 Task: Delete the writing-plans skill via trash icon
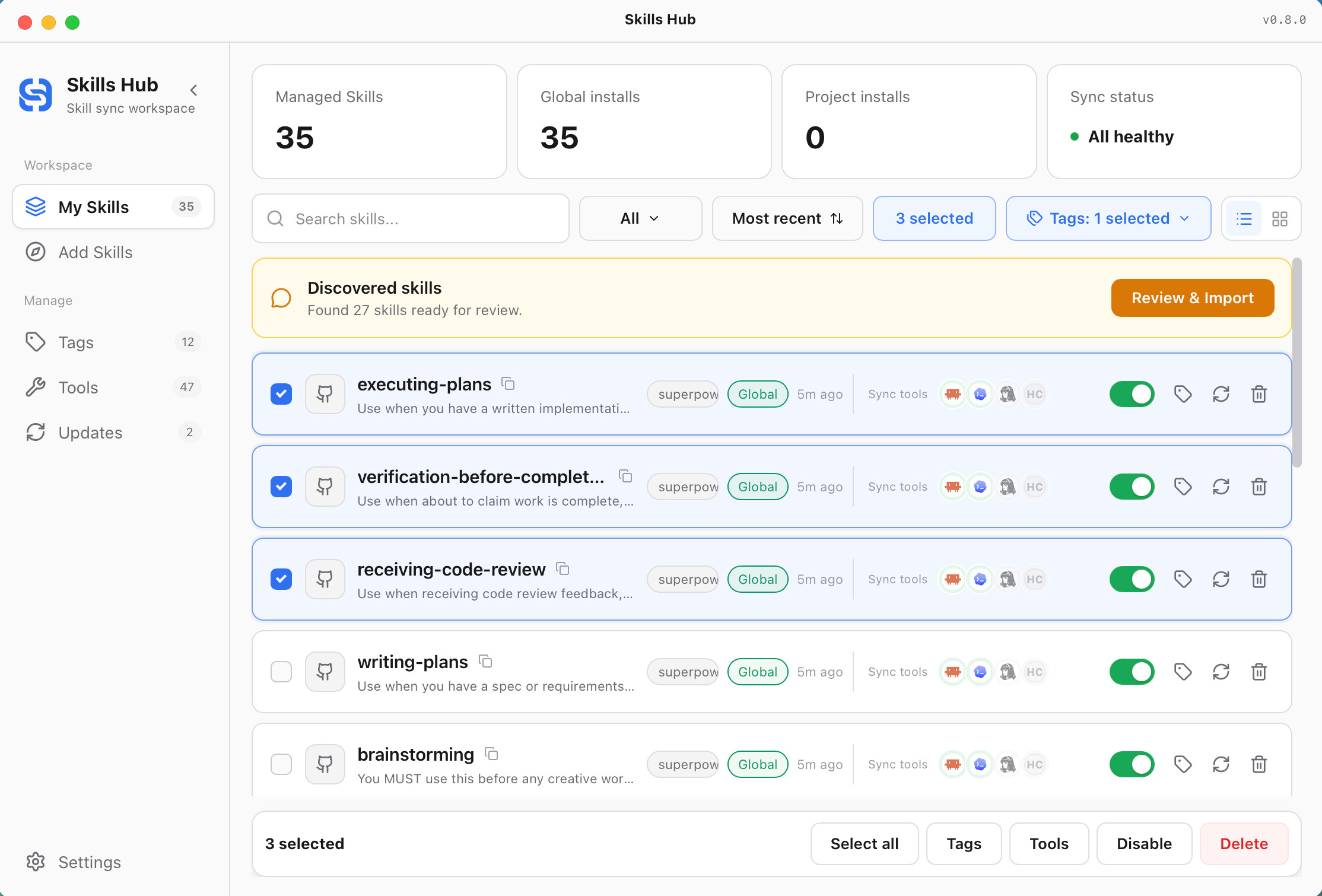pyautogui.click(x=1259, y=672)
